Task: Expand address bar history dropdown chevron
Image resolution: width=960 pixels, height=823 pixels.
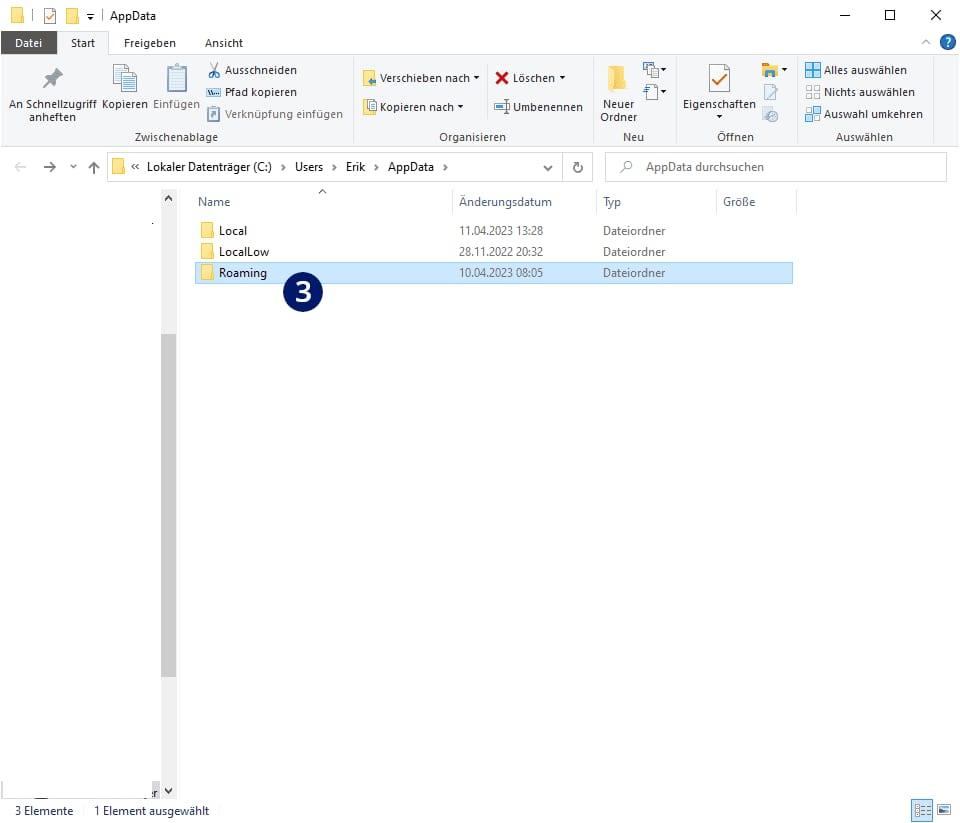Action: (548, 167)
